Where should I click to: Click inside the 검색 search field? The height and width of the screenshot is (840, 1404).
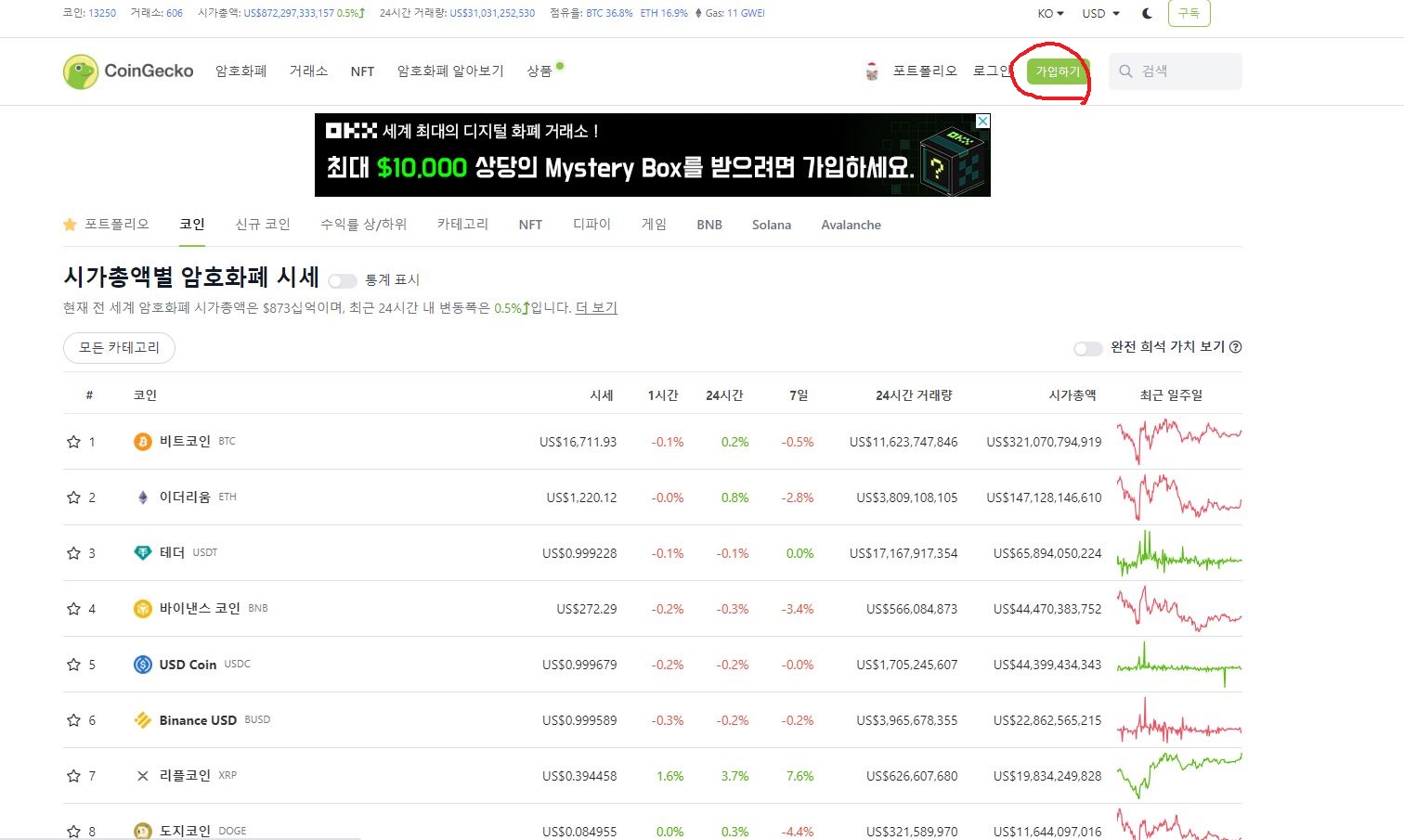point(1176,71)
